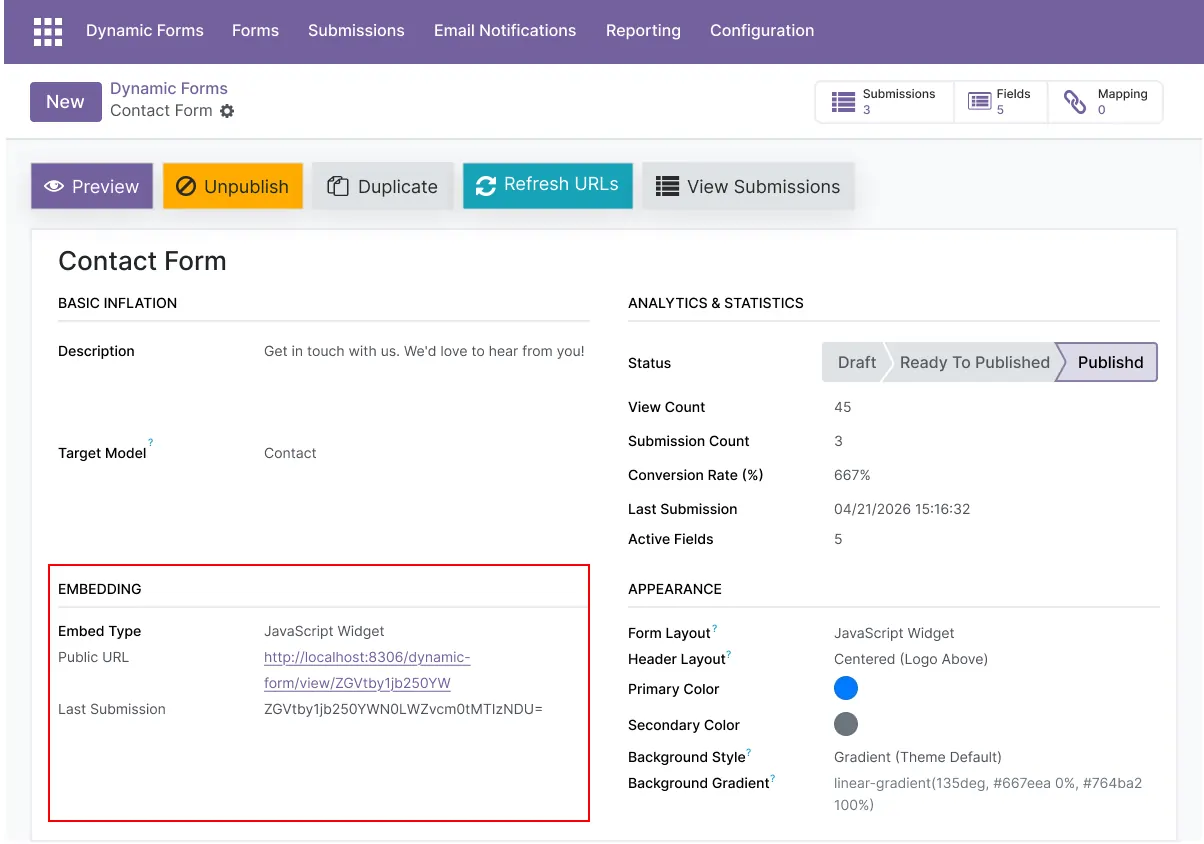The width and height of the screenshot is (1204, 844).
Task: Click Embed Type value JavaScript Widget
Action: (324, 631)
